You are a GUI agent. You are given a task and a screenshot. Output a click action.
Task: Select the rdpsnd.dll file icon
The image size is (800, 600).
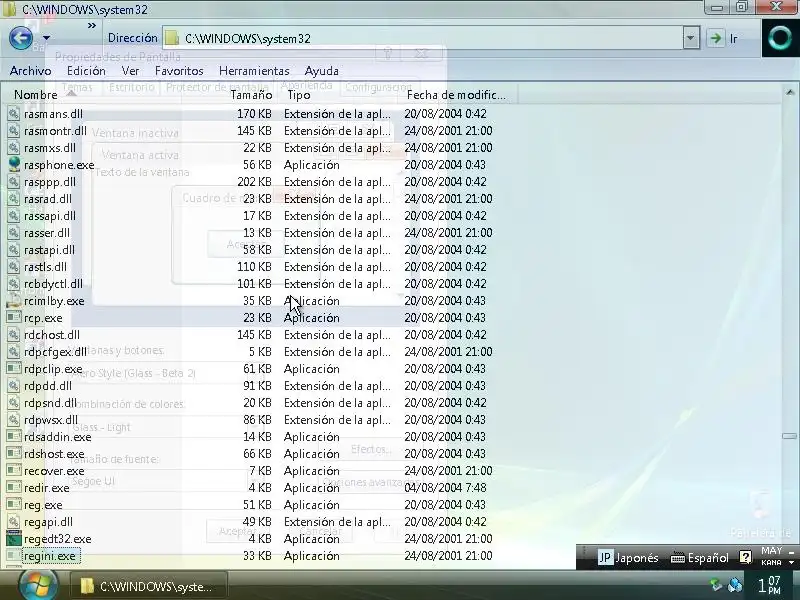pyautogui.click(x=14, y=403)
